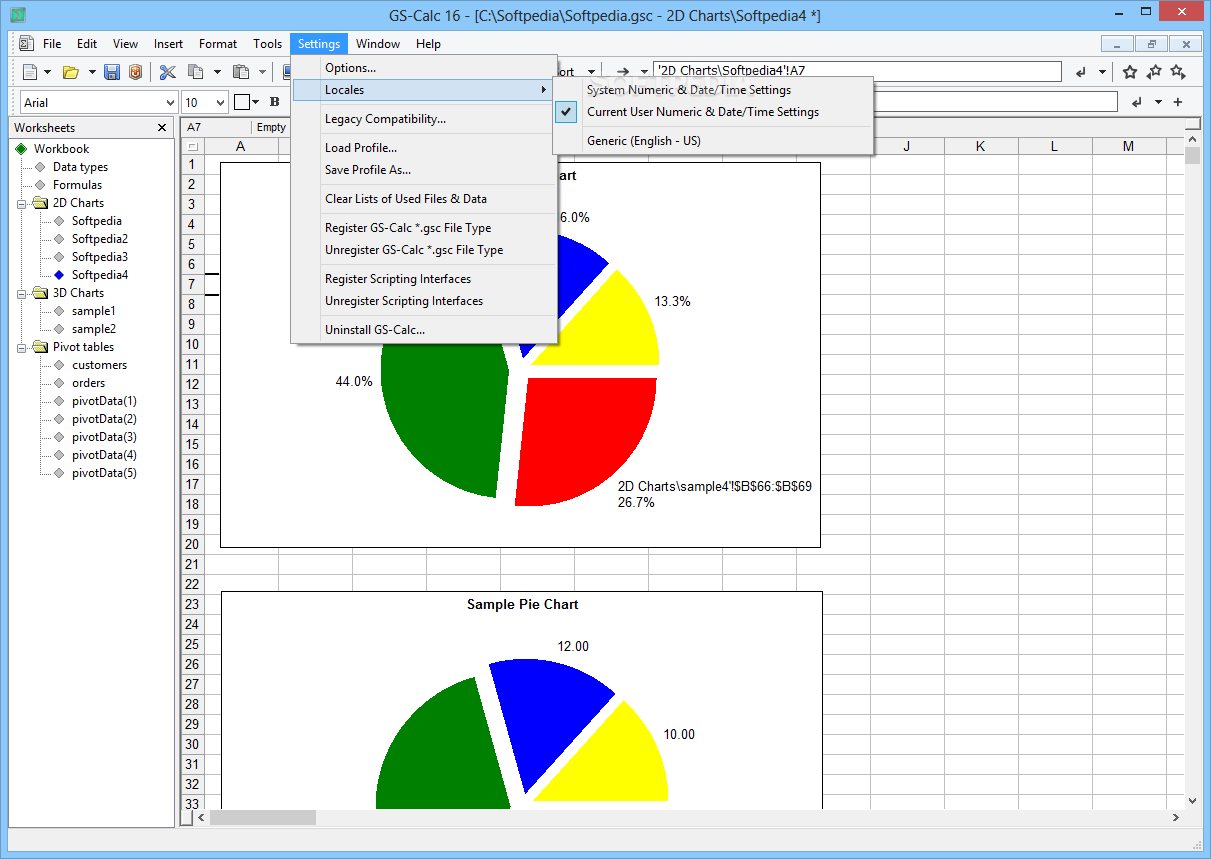Viewport: 1211px width, 859px height.
Task: Open the File menu
Action: click(x=52, y=44)
